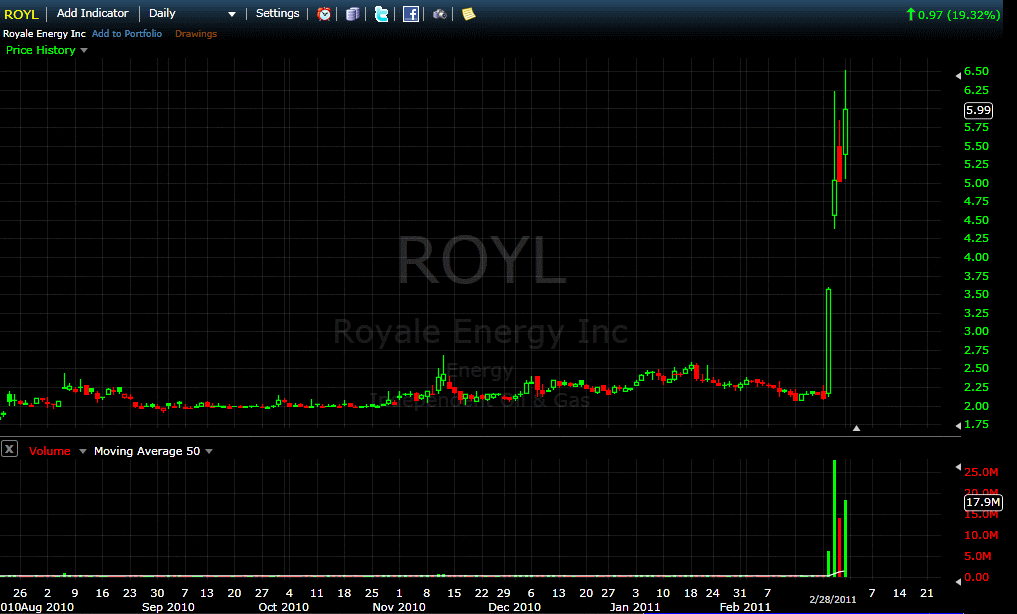Click the Sep 2010 month label

(168, 608)
